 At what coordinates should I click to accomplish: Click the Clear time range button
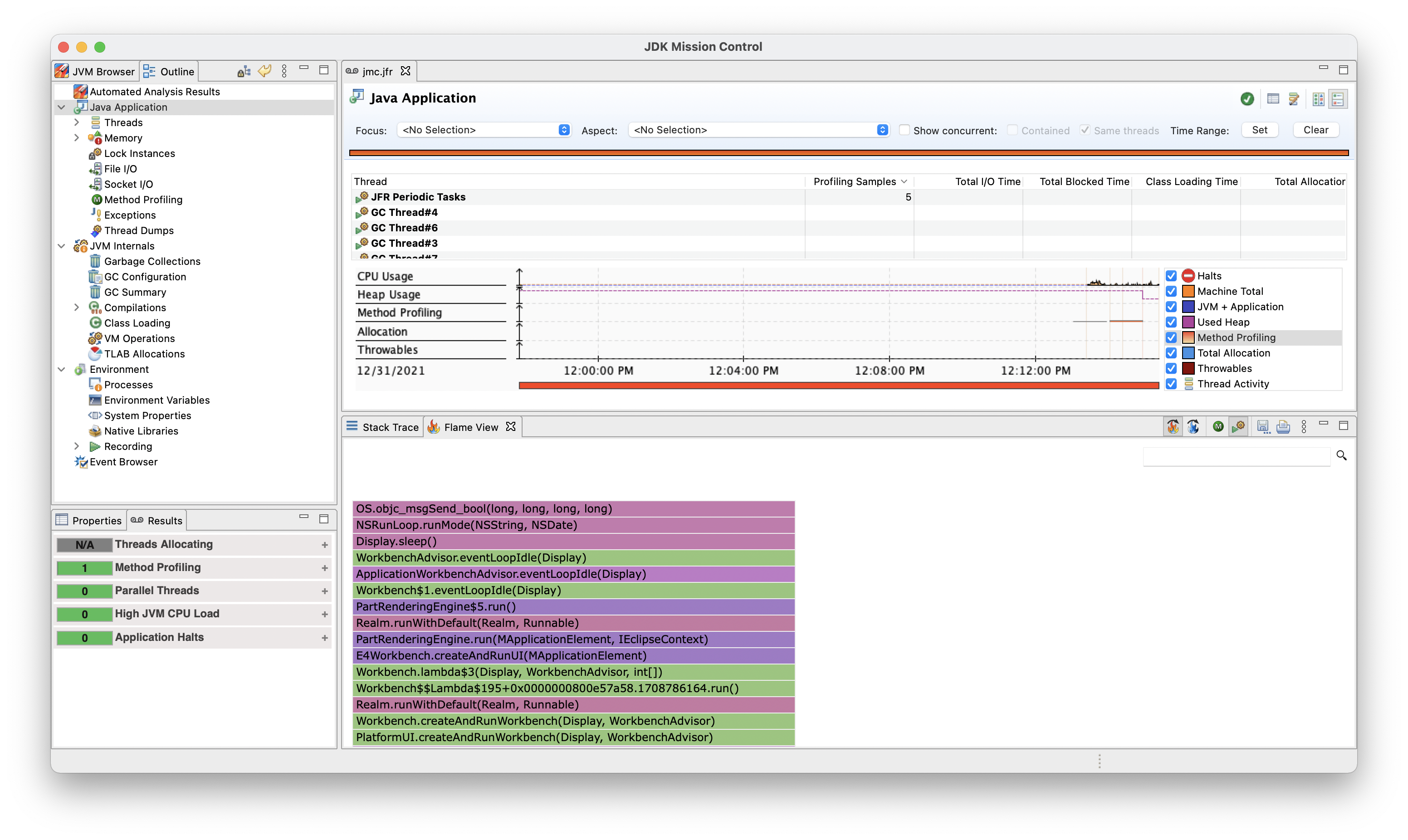click(1316, 130)
